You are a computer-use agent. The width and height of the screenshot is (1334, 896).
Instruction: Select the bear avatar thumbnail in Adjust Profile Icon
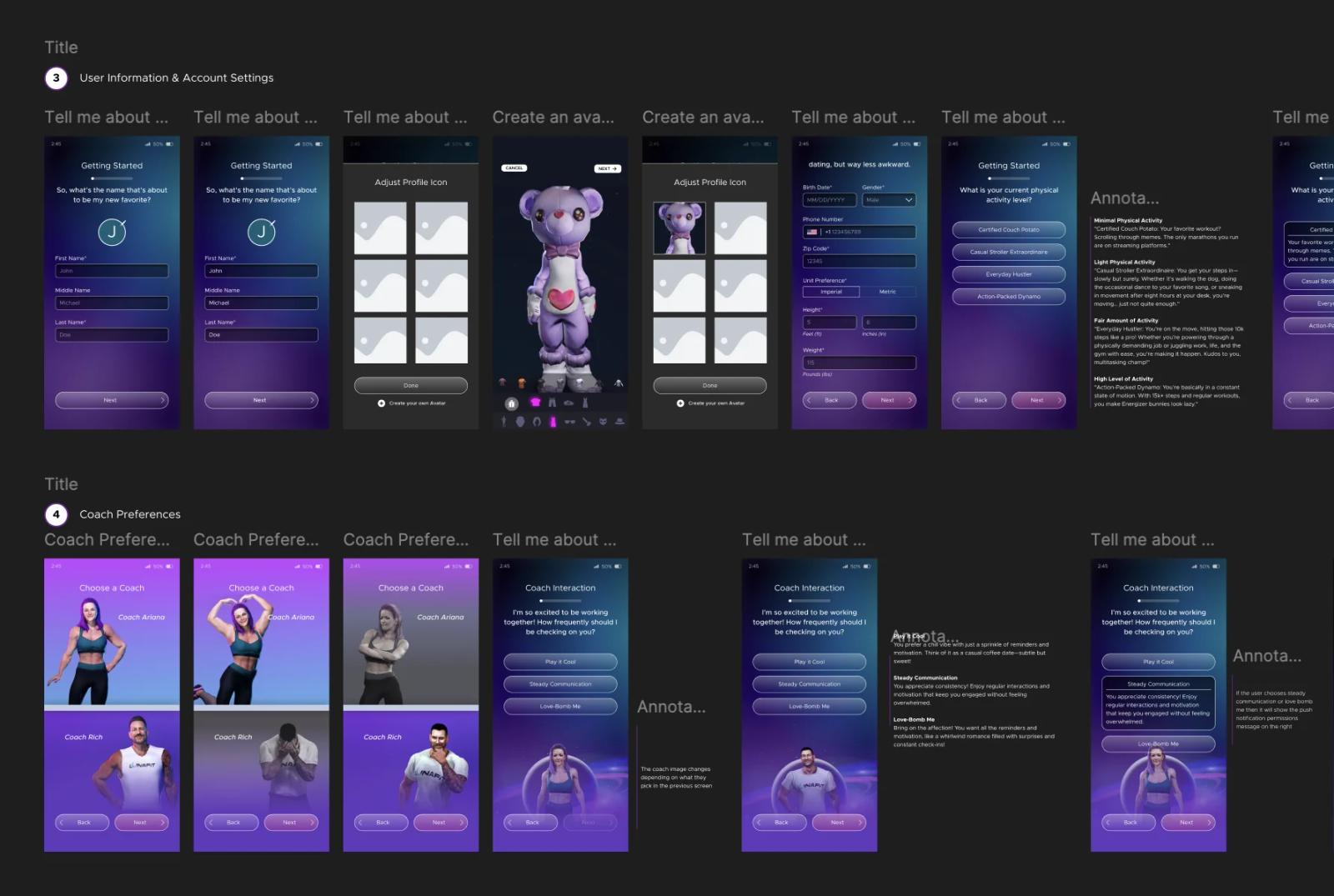(680, 228)
